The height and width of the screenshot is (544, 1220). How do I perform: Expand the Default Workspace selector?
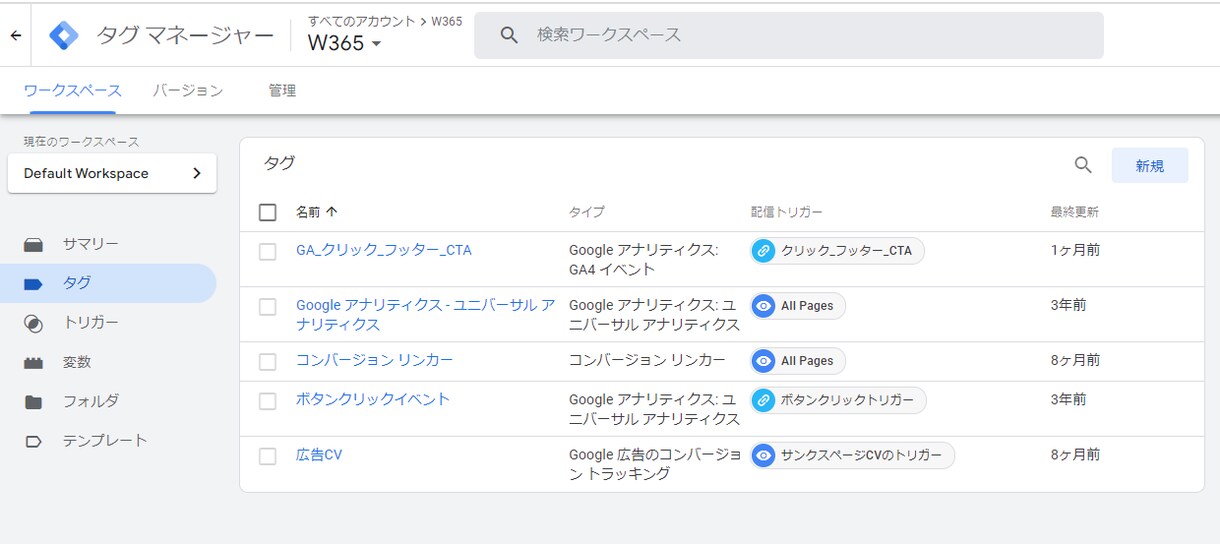coord(112,173)
